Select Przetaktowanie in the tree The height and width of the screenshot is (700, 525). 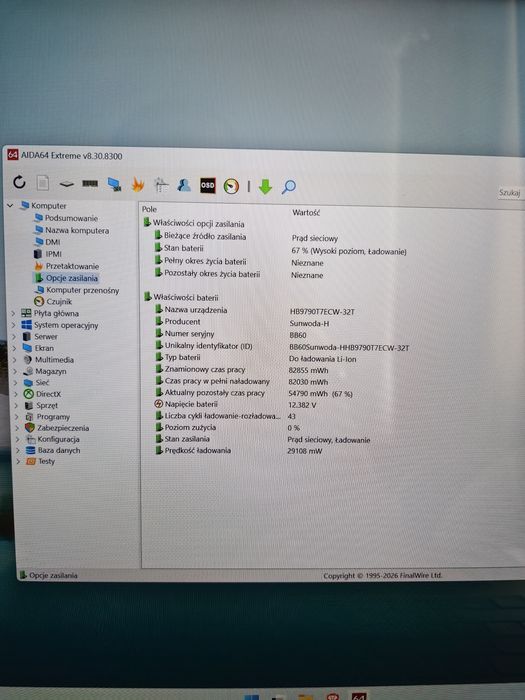point(67,266)
